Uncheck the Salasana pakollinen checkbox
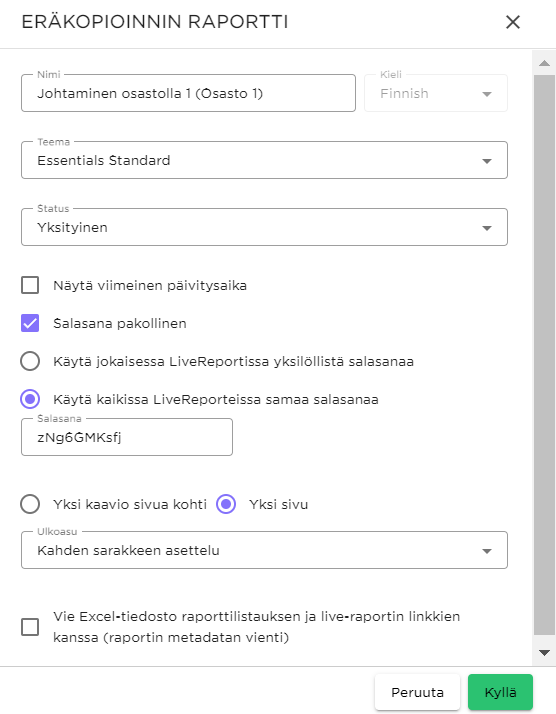556x714 pixels. tap(30, 323)
